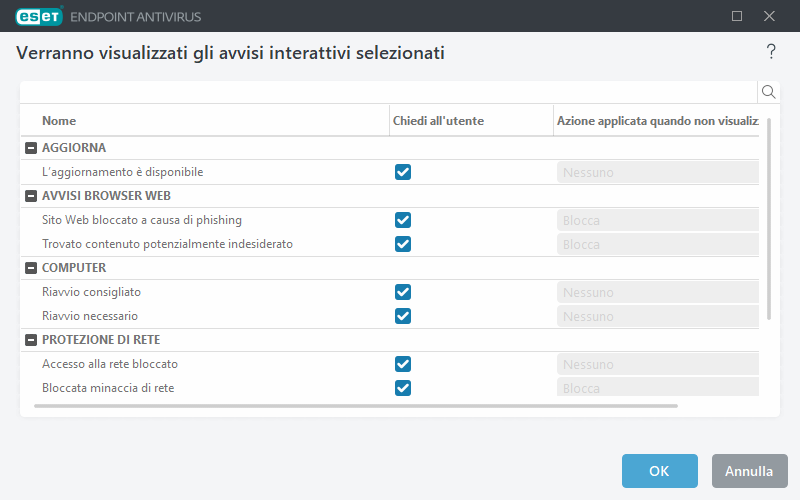This screenshot has width=800, height=500.
Task: Collapse the AVVISI BROWSER WEB group
Action: pos(31,196)
